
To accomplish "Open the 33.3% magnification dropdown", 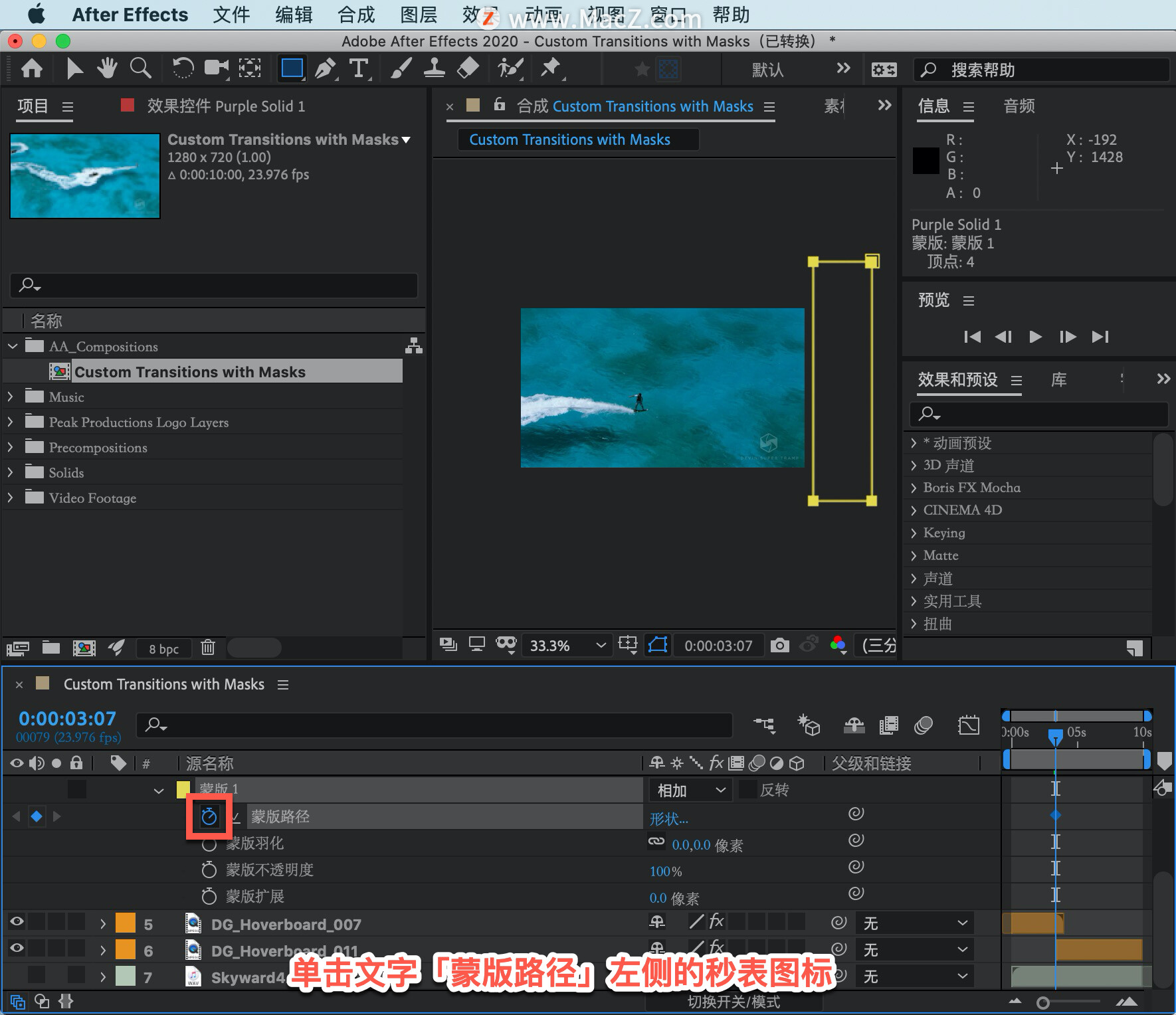I will [567, 646].
